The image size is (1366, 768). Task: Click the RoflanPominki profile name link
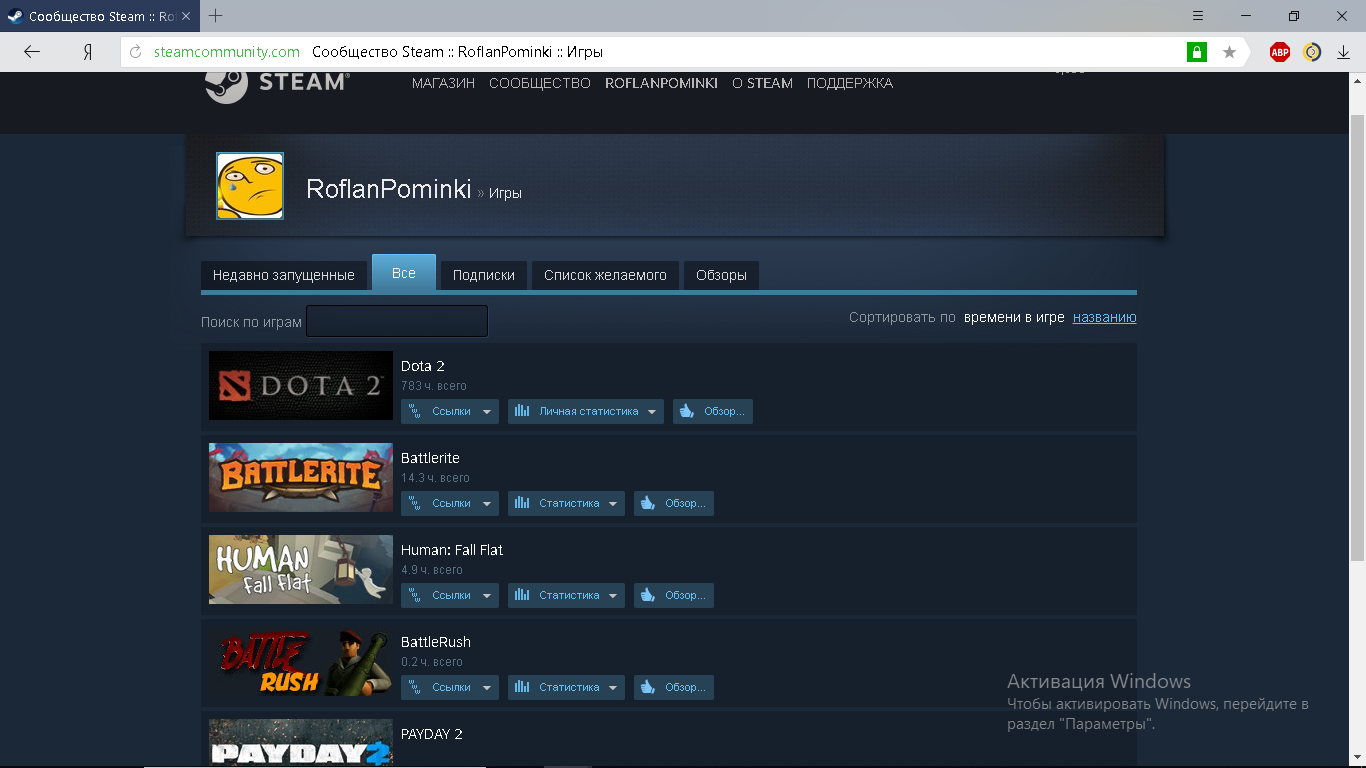click(388, 189)
